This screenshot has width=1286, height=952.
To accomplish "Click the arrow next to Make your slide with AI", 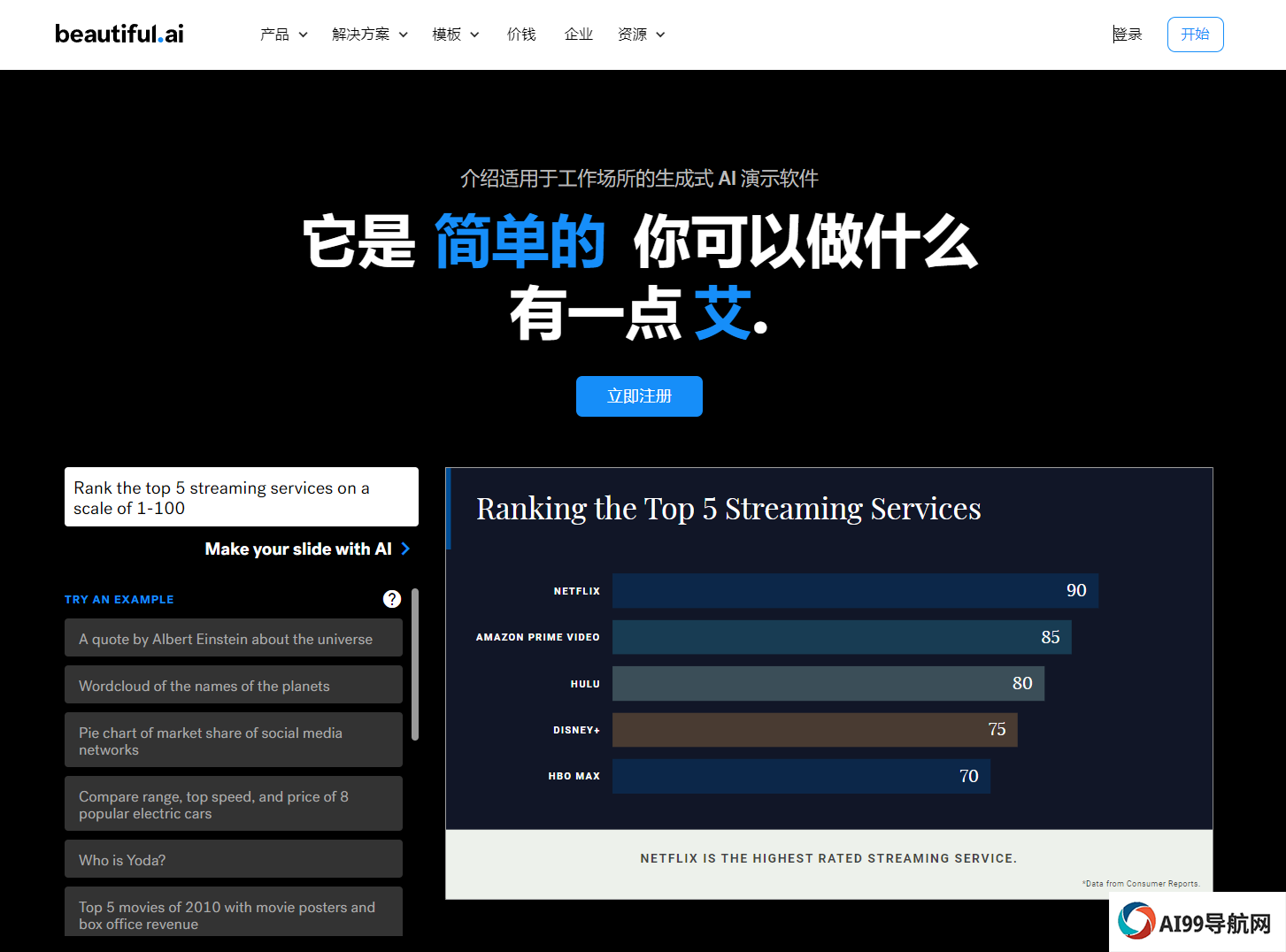I will point(405,549).
